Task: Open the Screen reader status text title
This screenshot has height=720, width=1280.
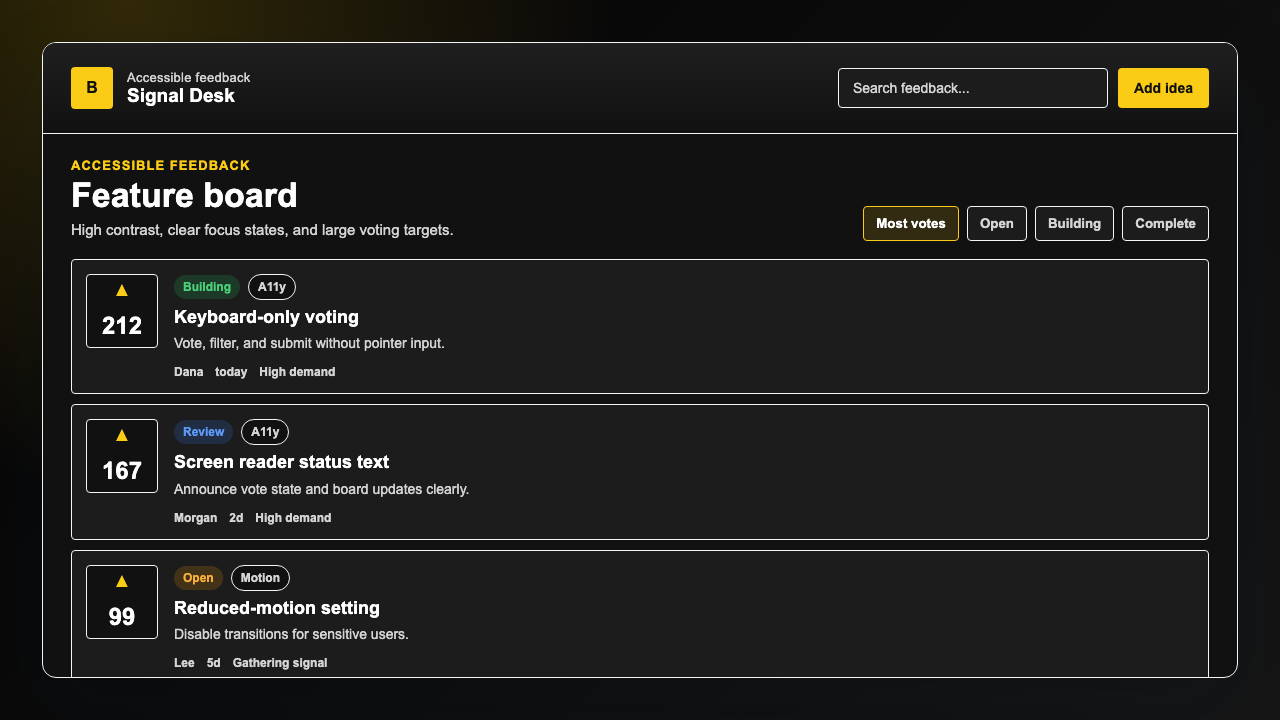Action: point(281,462)
